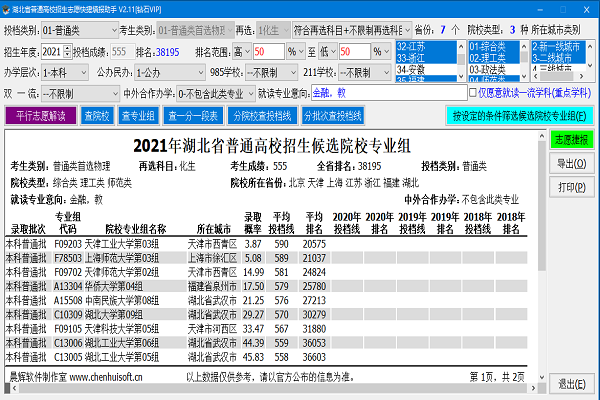600x400 pixels.
Task: Click the green 志愿速报 button
Action: point(571,140)
